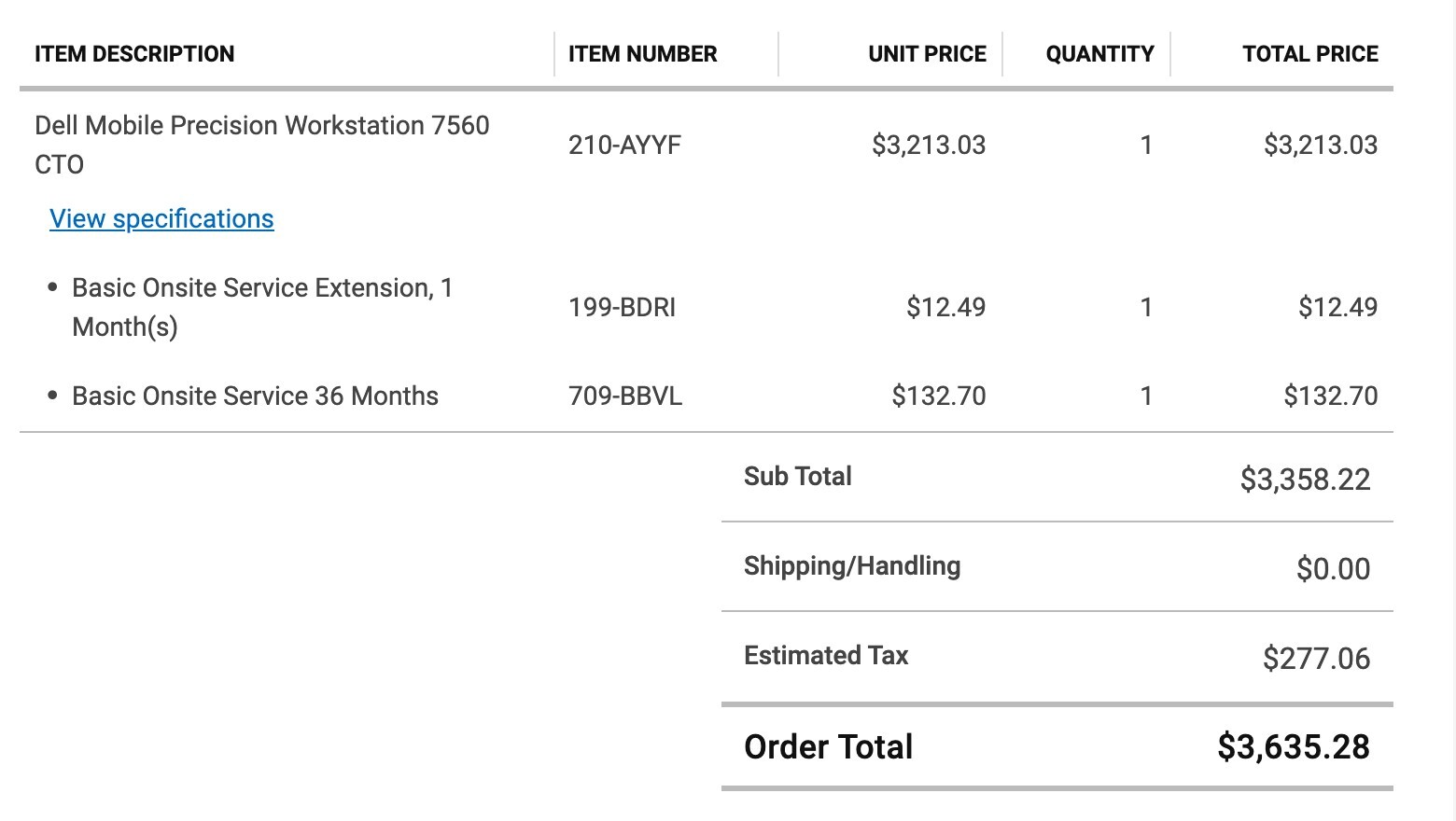Click the Shipping/Handling label
The width and height of the screenshot is (1456, 821).
pyautogui.click(x=852, y=565)
